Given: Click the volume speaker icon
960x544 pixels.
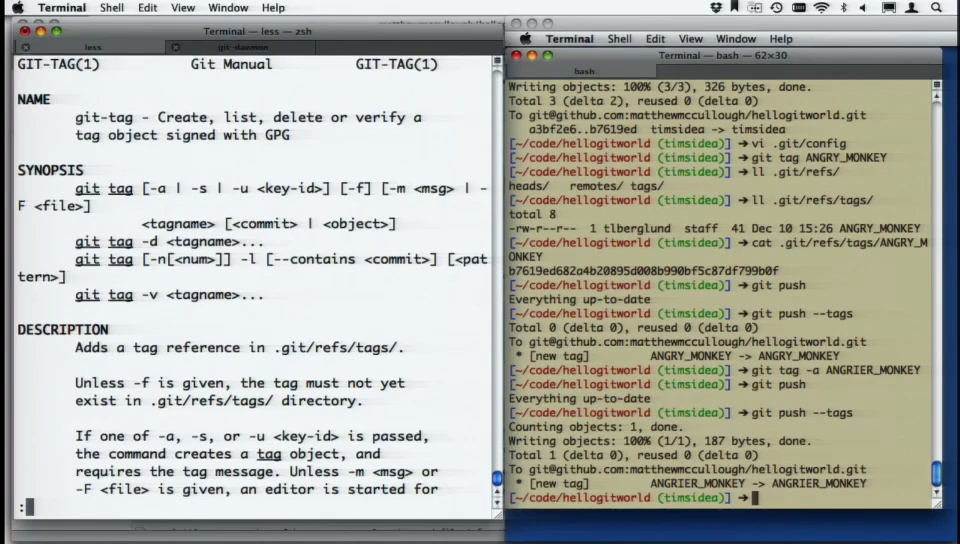Looking at the screenshot, I should tap(863, 7).
